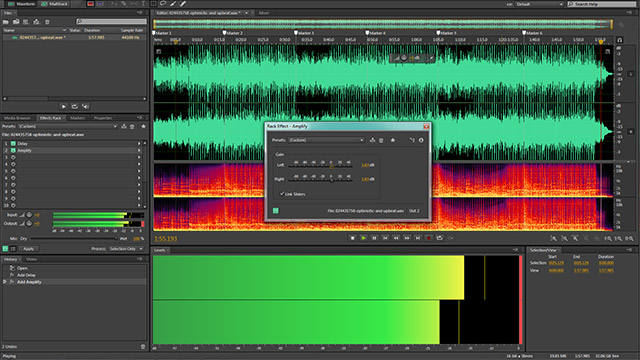Click the Files panel search field
Viewport: 640px width, 360px height.
click(x=111, y=21)
